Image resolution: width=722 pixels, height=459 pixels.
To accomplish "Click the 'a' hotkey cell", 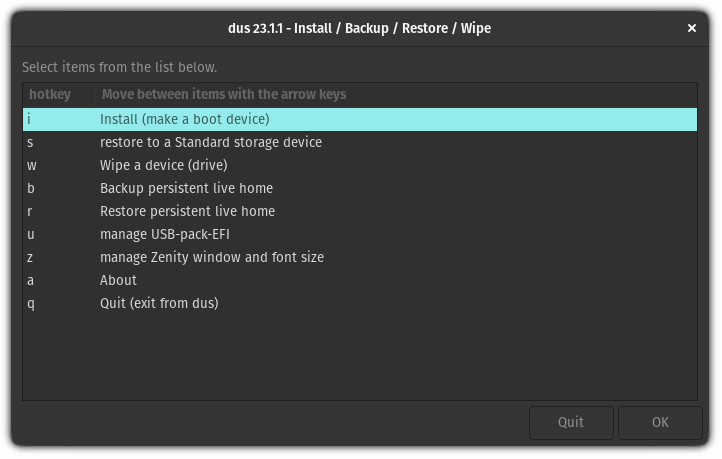I will click(32, 280).
